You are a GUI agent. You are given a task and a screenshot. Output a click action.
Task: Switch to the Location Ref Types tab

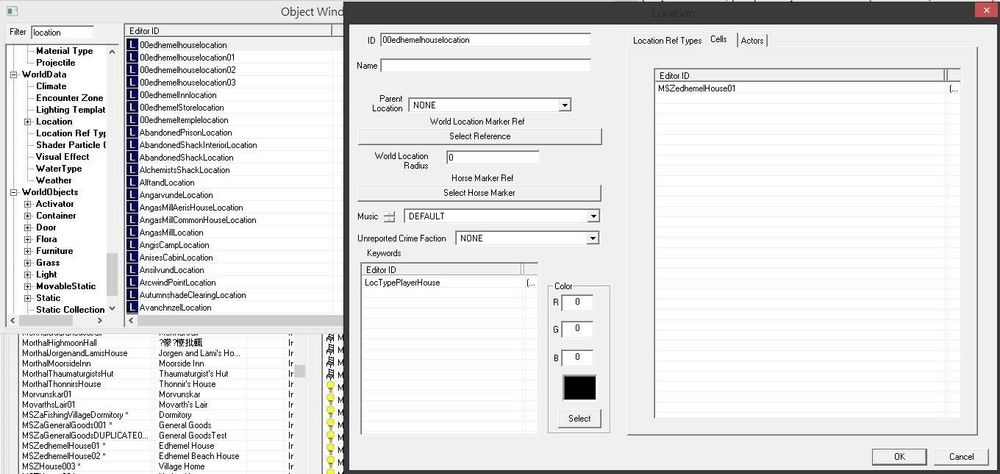(667, 40)
